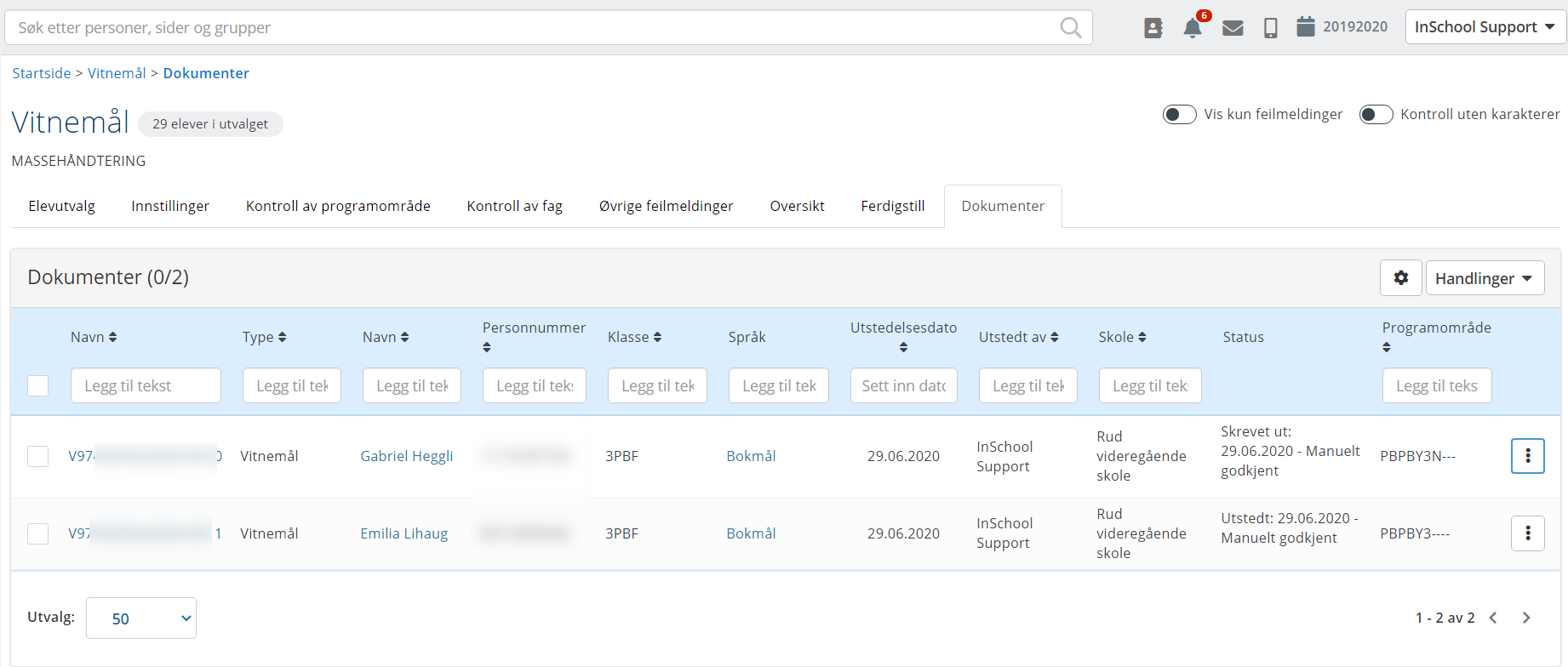Open Emilia Lihaug student link

click(404, 533)
